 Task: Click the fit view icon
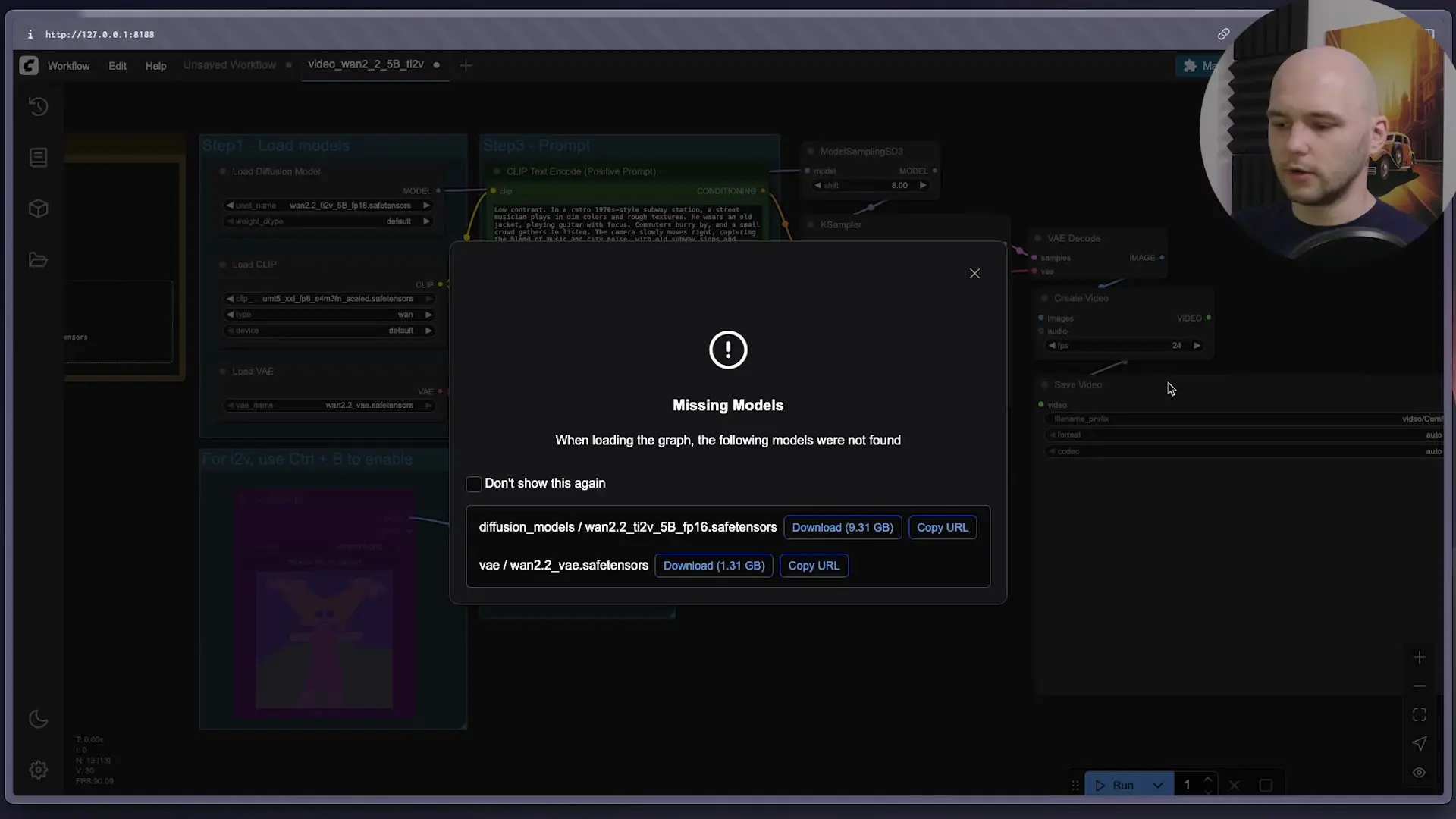click(x=1419, y=715)
